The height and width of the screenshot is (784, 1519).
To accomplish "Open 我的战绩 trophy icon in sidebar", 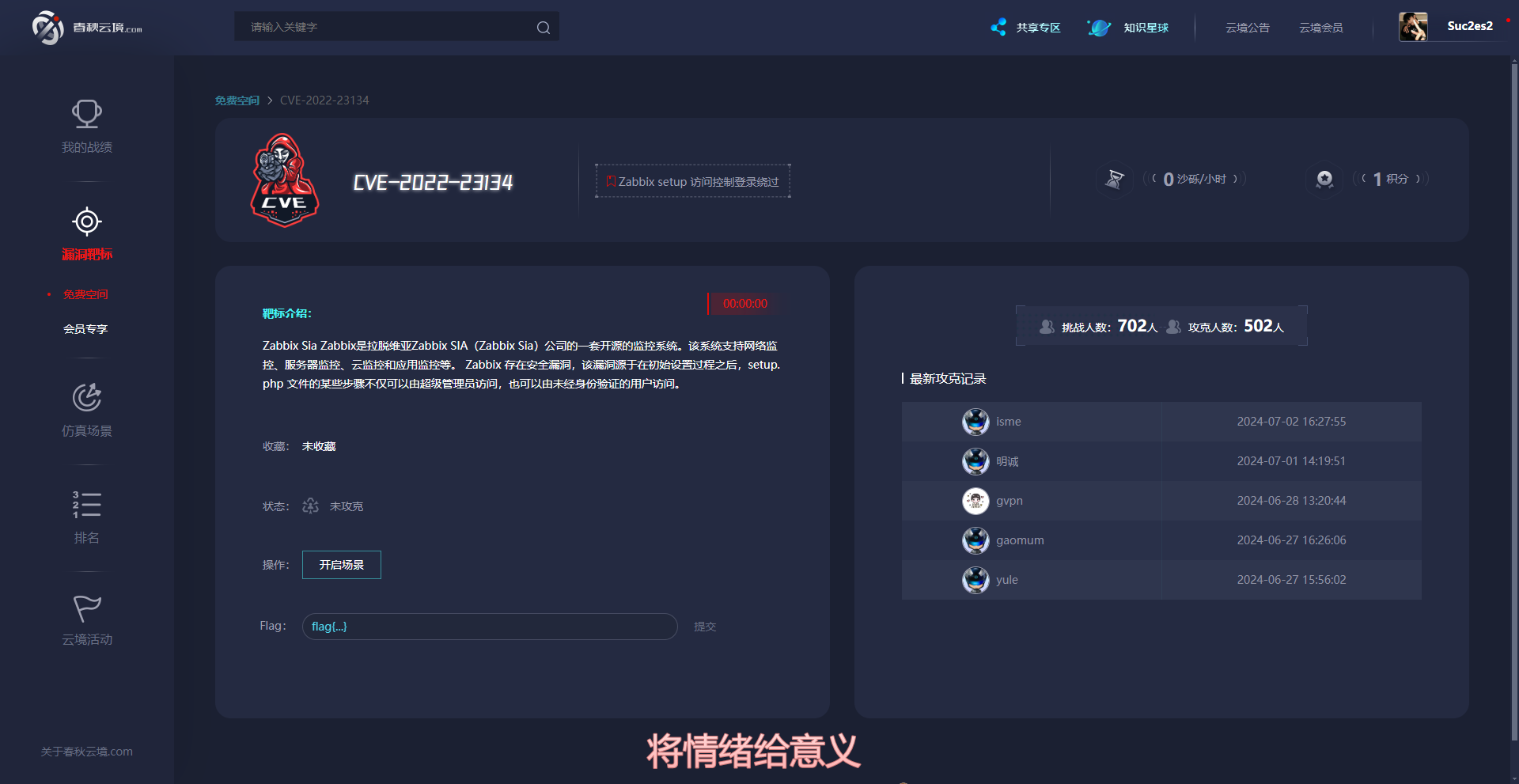I will point(87,114).
